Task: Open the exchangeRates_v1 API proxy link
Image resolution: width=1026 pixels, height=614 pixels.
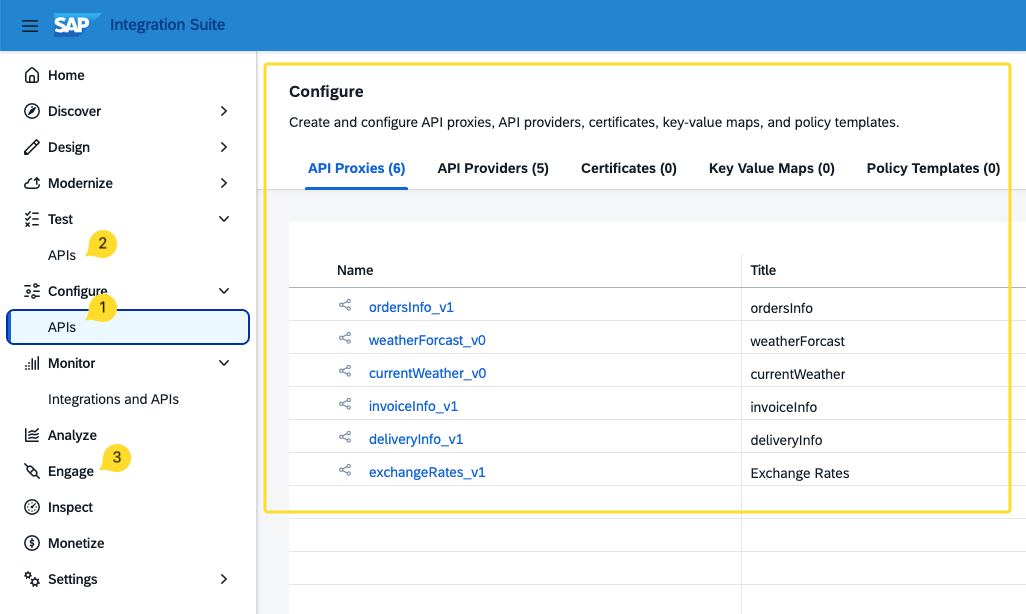Action: (x=427, y=473)
